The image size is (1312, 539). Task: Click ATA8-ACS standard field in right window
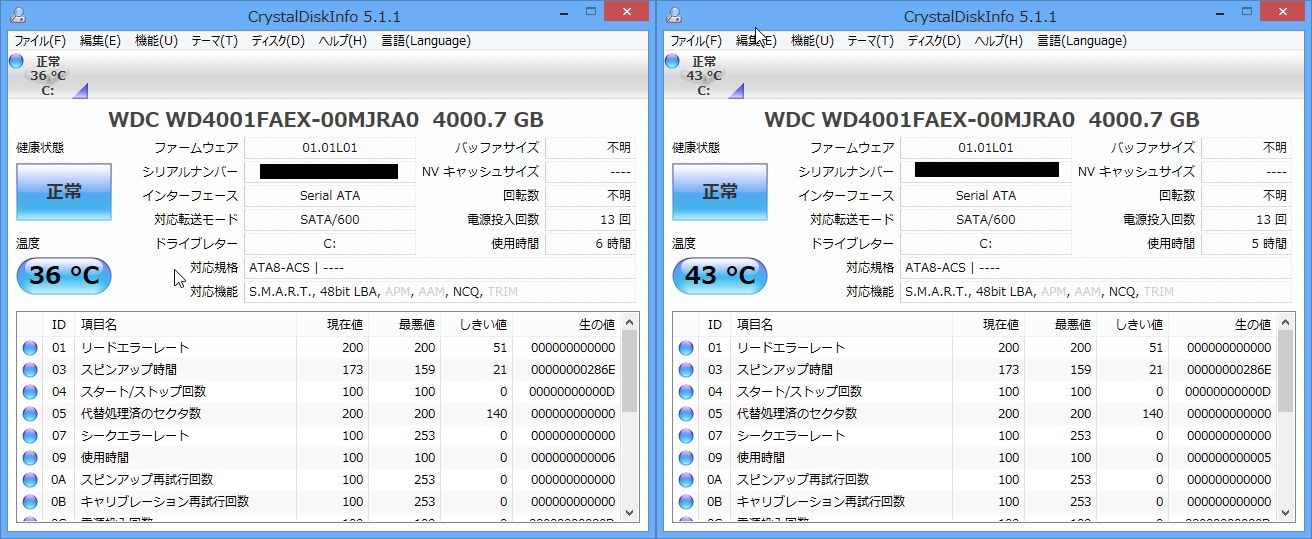click(x=1096, y=267)
